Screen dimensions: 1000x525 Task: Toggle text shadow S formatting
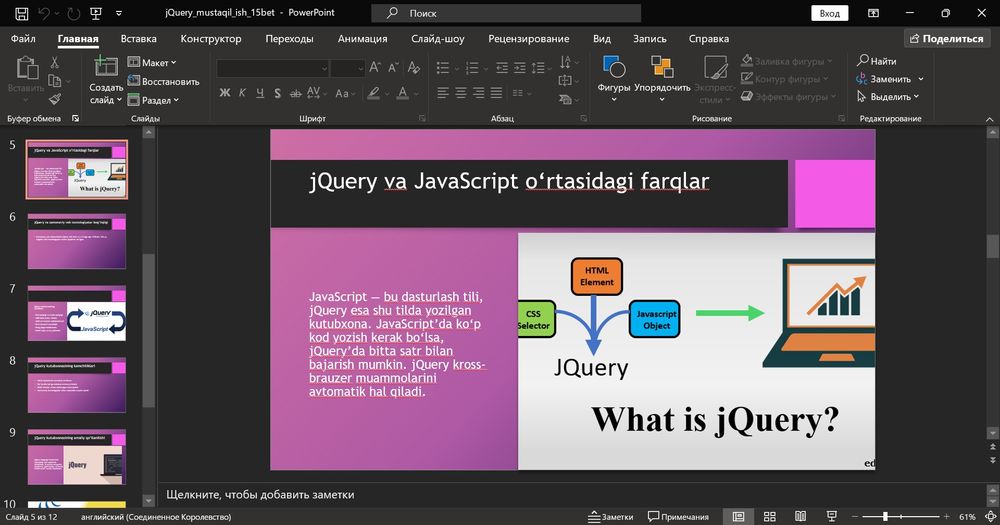(277, 93)
